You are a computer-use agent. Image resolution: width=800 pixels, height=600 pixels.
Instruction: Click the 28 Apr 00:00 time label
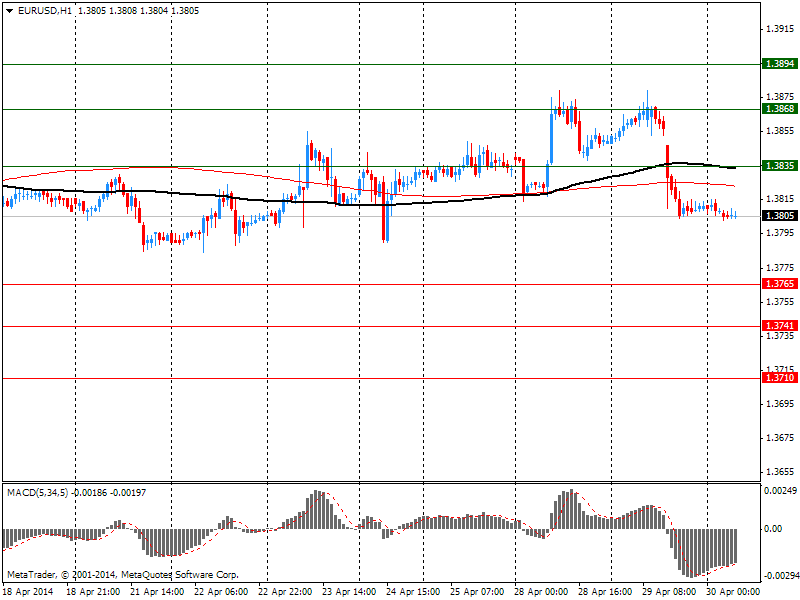(x=541, y=592)
